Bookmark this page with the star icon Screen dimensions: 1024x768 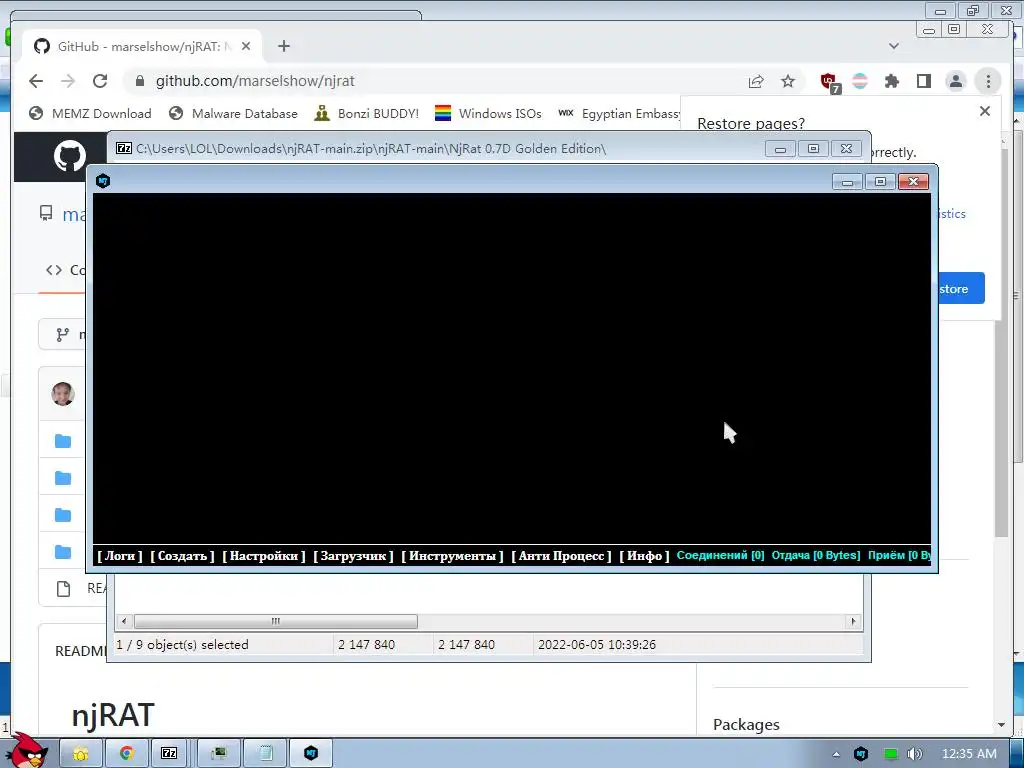point(788,81)
